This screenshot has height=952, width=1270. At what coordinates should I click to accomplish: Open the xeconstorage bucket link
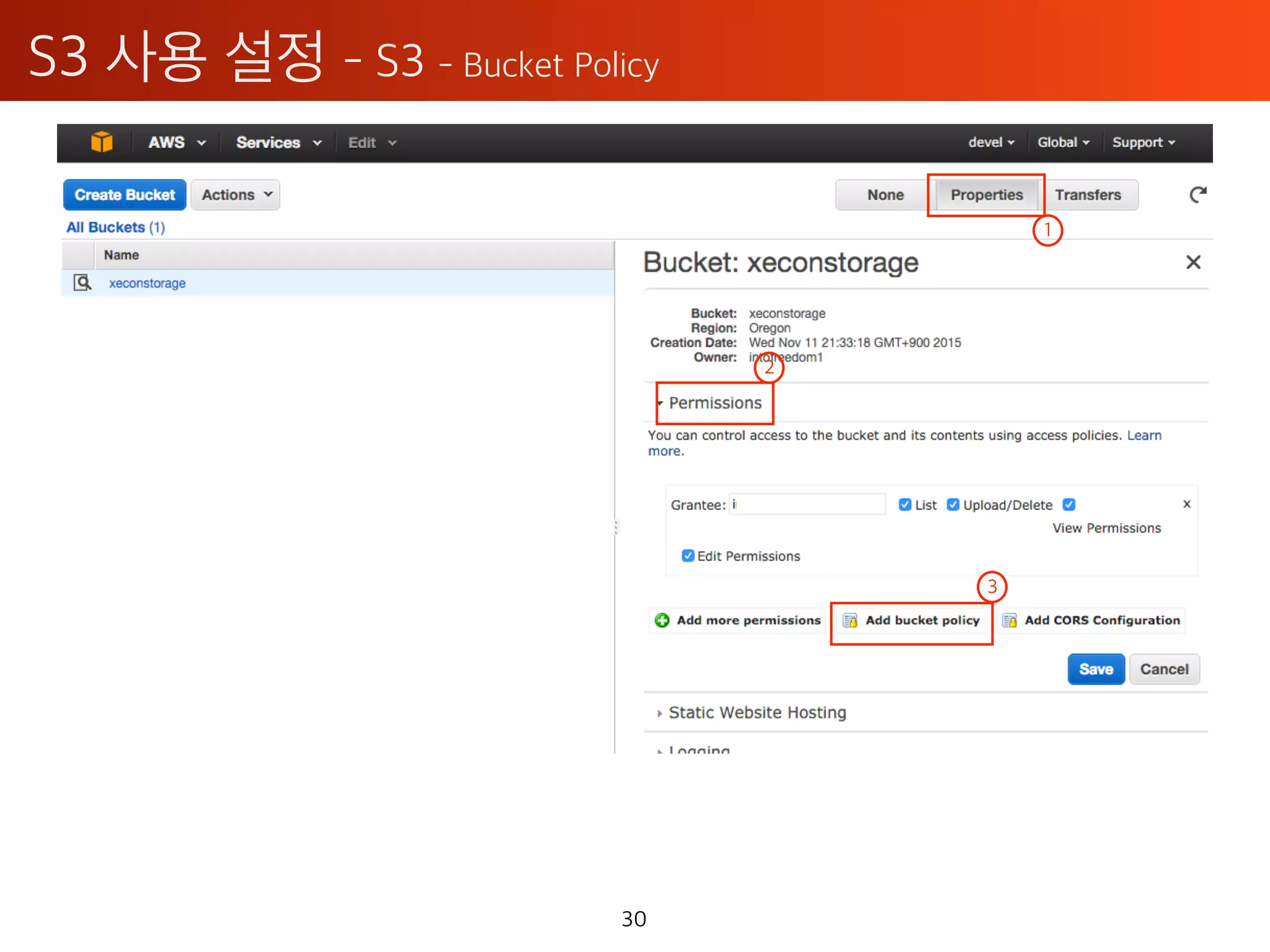(x=147, y=283)
